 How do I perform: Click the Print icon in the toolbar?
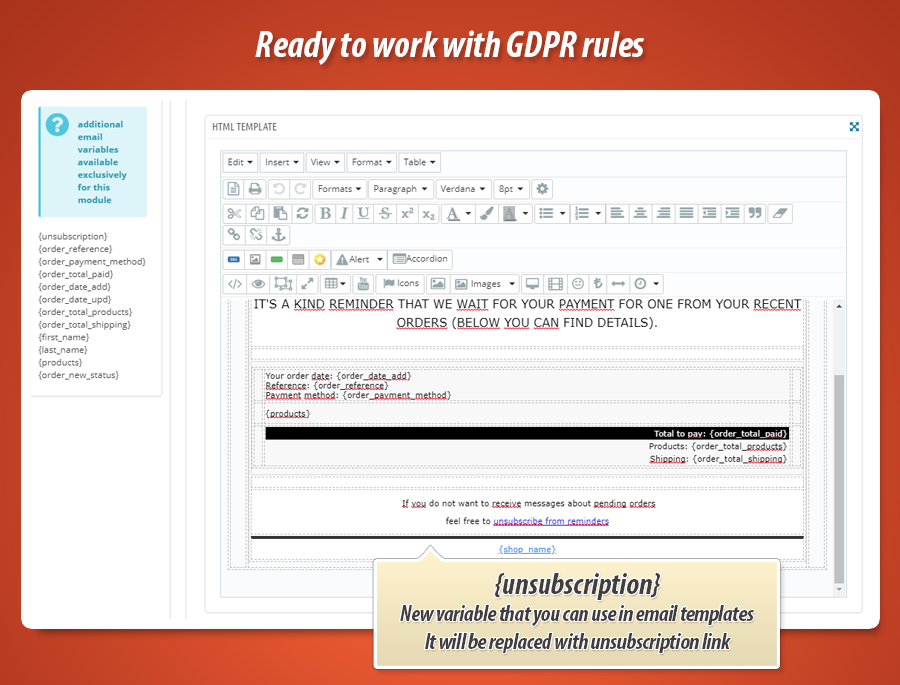254,189
